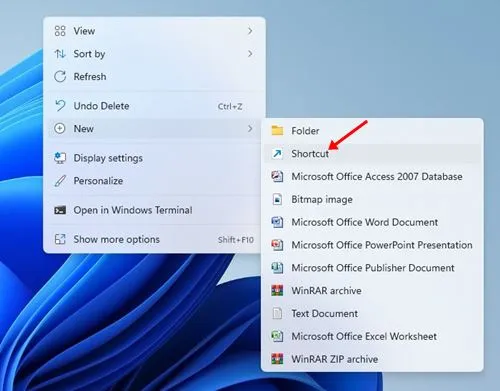The width and height of the screenshot is (500, 391).
Task: Expand the Sort by submenu chevron
Action: click(x=250, y=54)
